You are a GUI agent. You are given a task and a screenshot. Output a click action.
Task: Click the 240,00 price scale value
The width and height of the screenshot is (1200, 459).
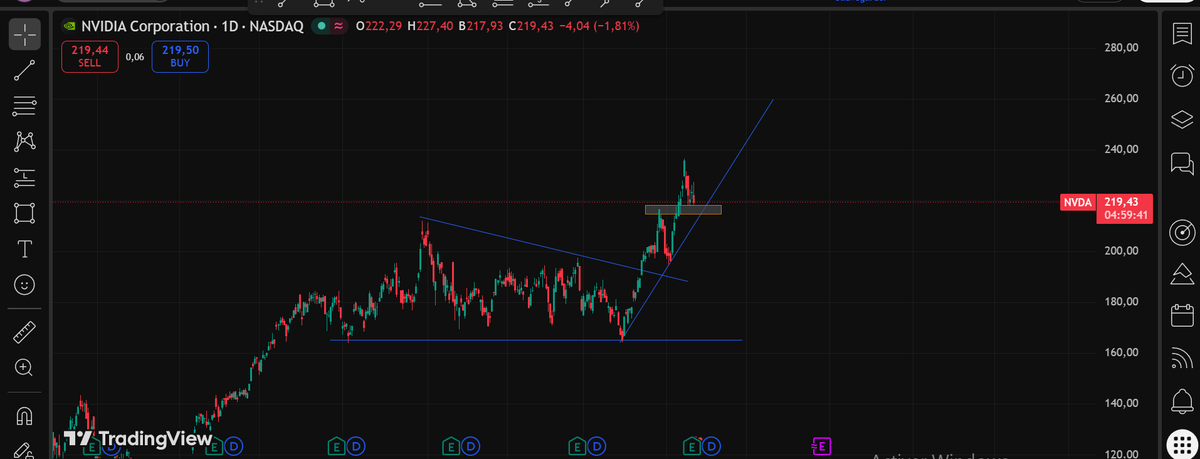coord(1121,149)
